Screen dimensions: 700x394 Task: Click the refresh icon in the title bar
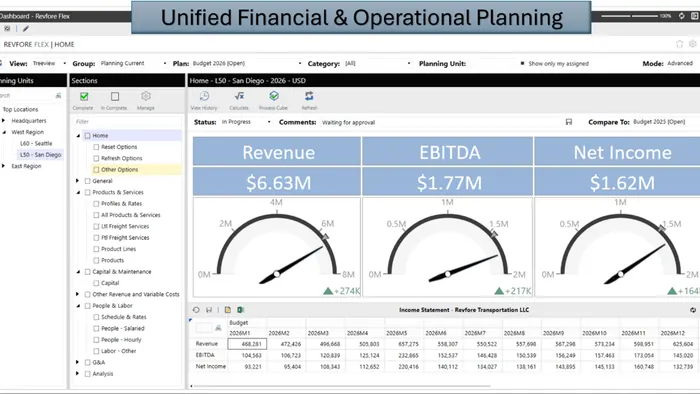(682, 16)
